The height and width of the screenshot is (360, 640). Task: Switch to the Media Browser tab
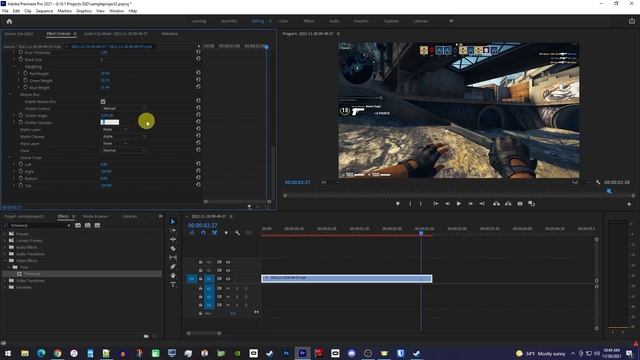click(x=95, y=216)
